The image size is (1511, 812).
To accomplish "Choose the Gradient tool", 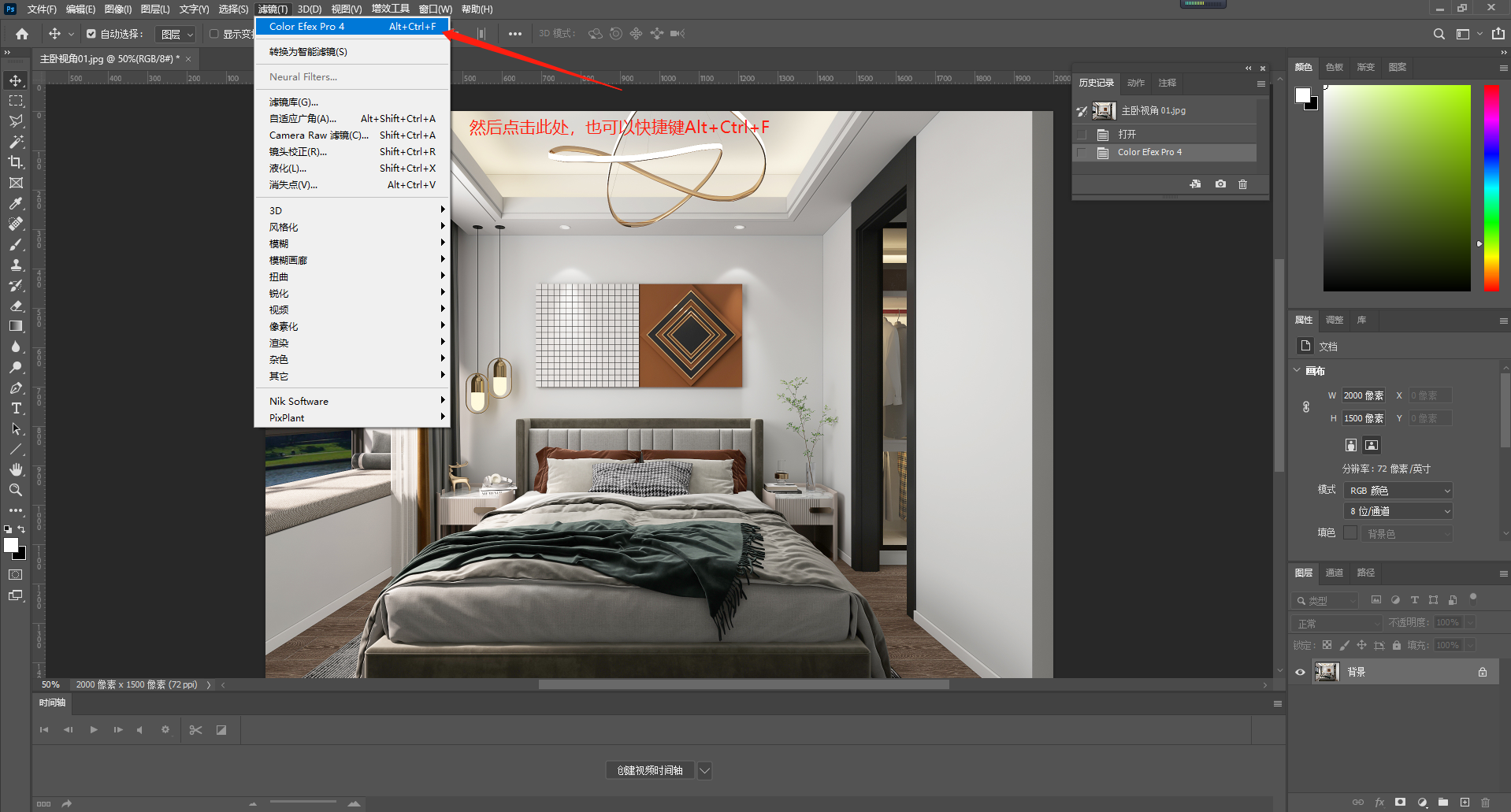I will (x=16, y=326).
